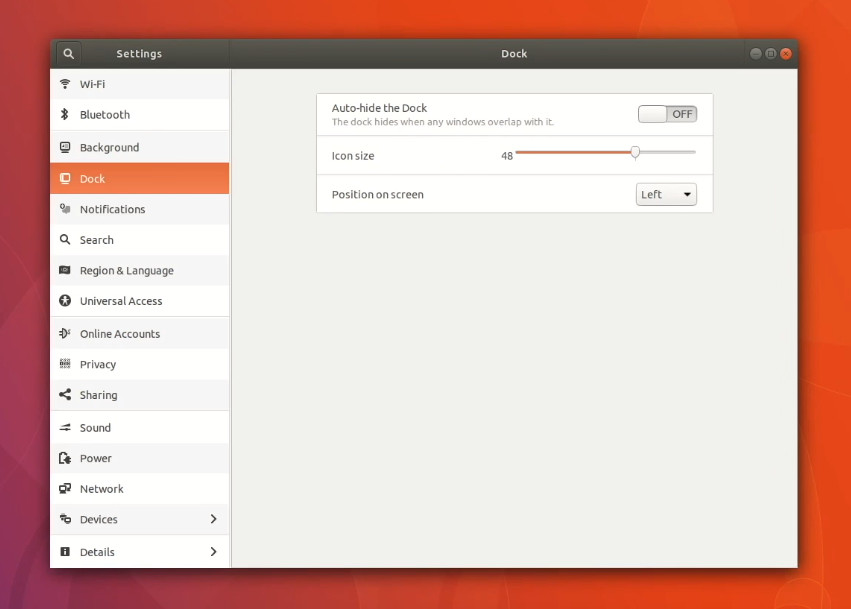The height and width of the screenshot is (609, 851).
Task: Click the Power battery icon
Action: tap(66, 458)
